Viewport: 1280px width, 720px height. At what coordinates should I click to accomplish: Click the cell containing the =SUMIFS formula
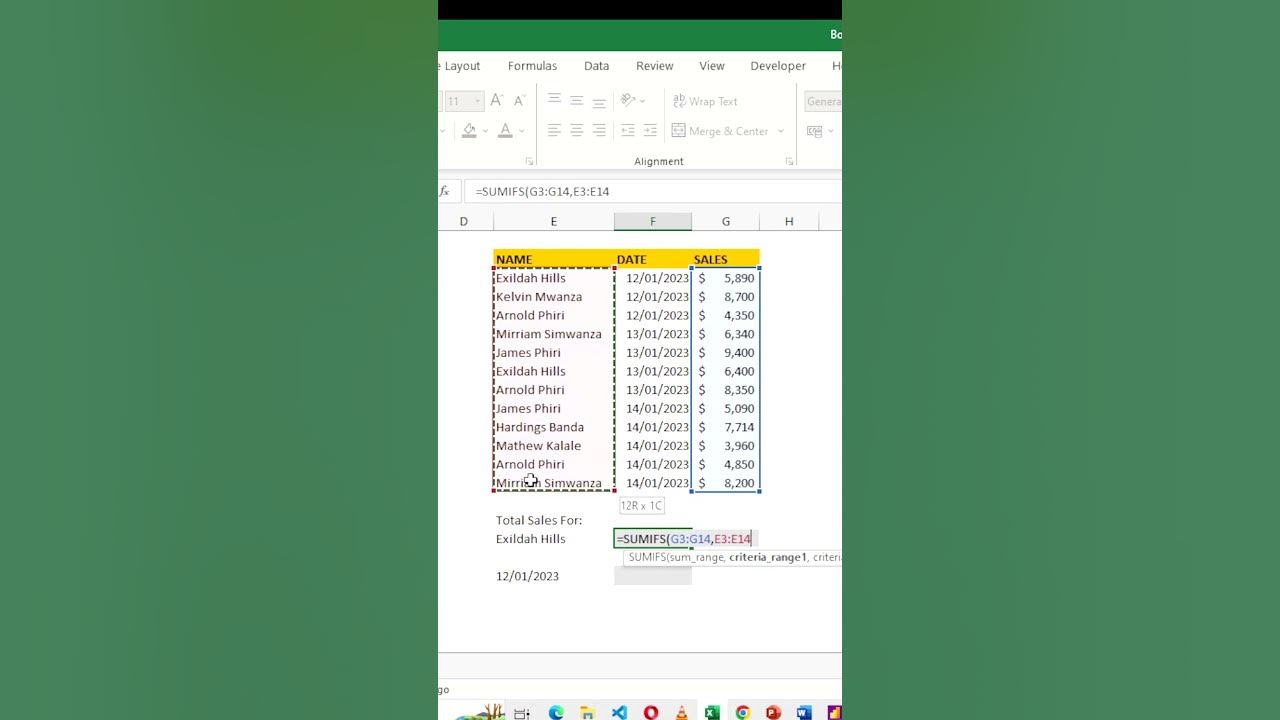[x=653, y=539]
